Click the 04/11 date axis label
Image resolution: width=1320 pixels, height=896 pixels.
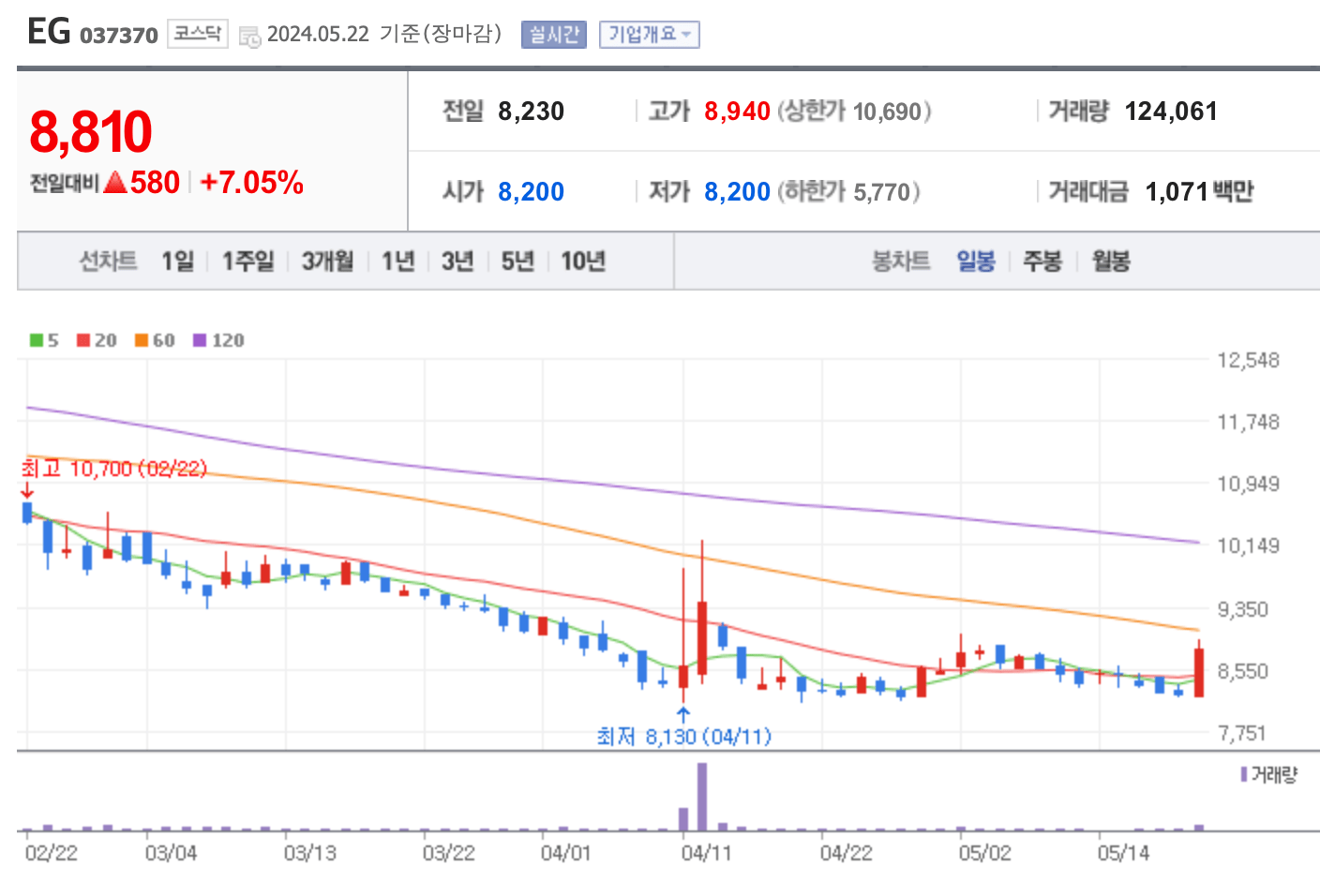(x=706, y=853)
